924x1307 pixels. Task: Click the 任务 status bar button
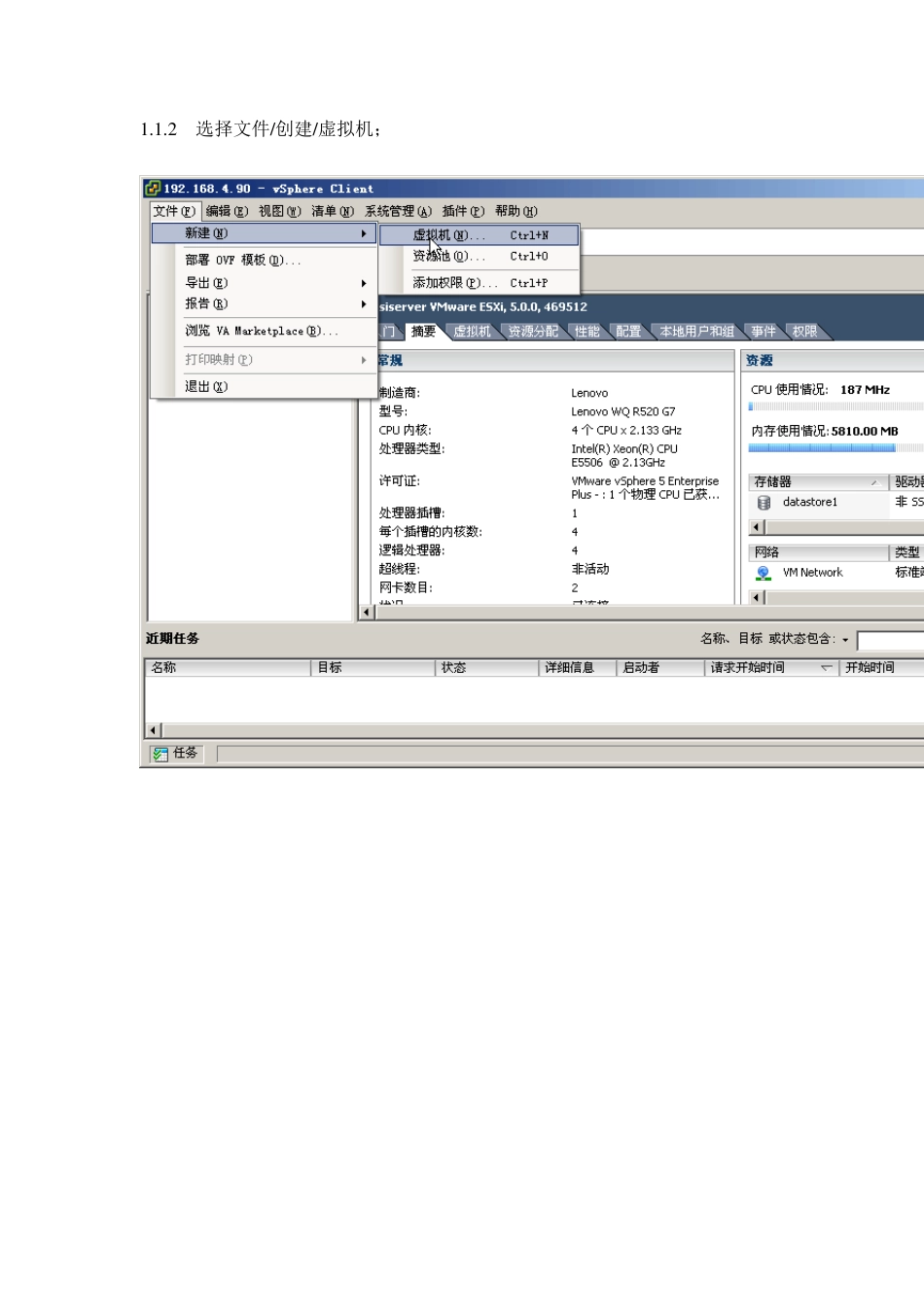point(176,754)
